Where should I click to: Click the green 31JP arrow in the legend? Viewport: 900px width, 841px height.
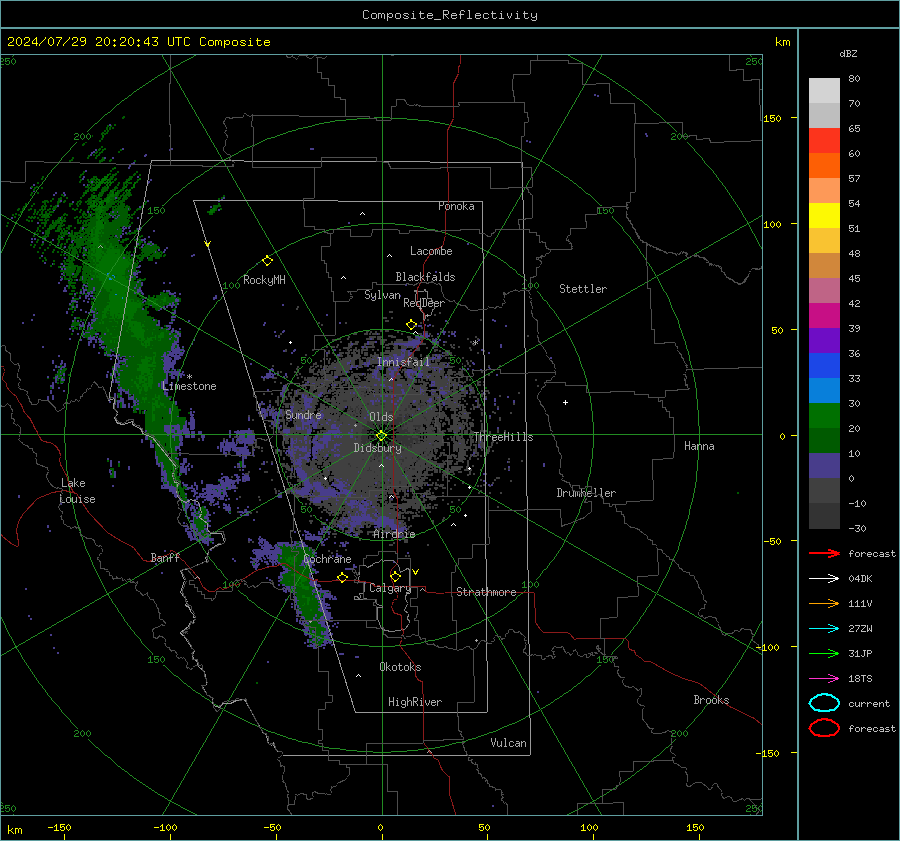[824, 653]
